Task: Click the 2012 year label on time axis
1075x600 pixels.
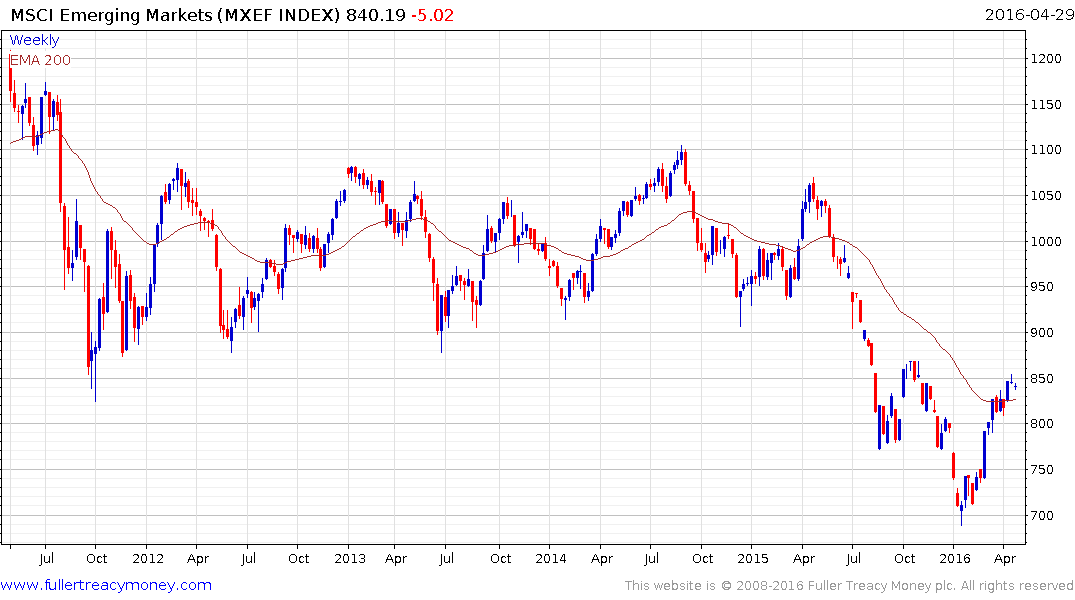Action: click(148, 558)
